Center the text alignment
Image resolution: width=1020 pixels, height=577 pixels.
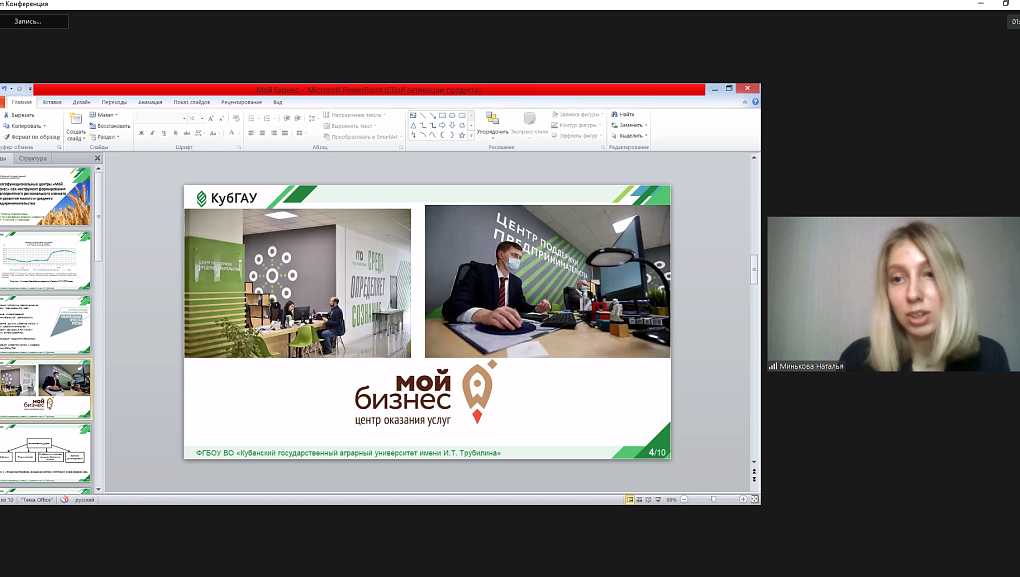point(262,133)
